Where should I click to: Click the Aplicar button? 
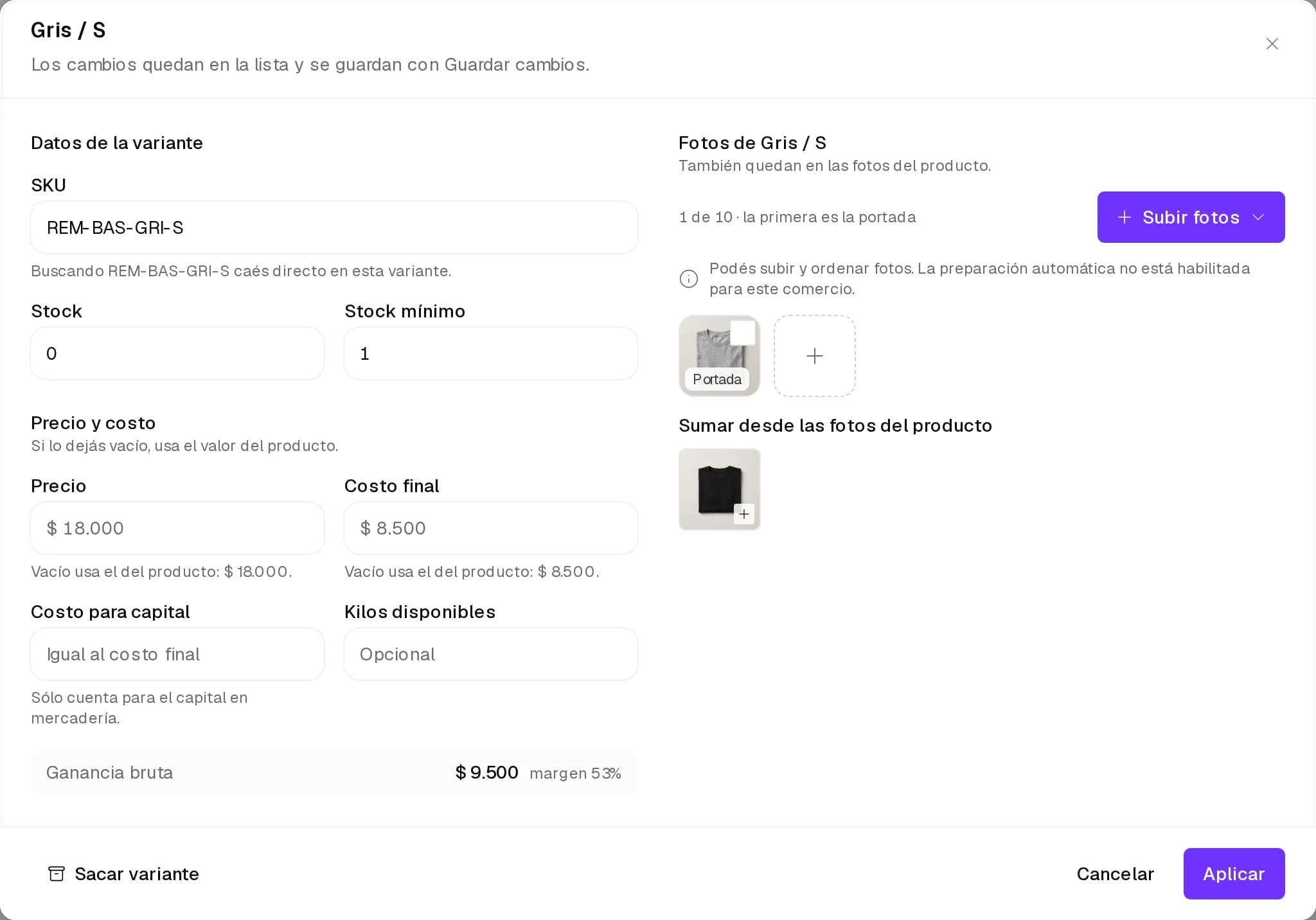[x=1234, y=874]
